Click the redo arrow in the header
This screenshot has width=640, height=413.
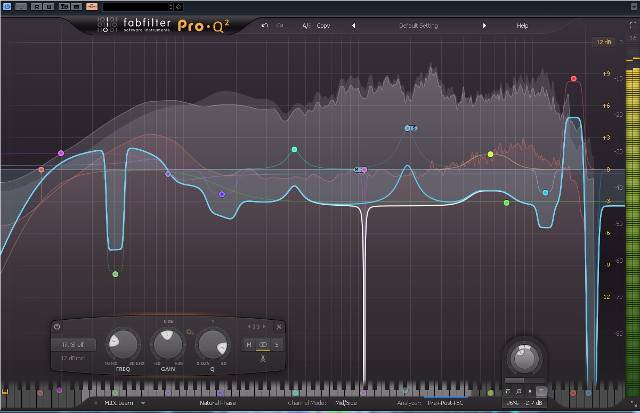pyautogui.click(x=279, y=23)
